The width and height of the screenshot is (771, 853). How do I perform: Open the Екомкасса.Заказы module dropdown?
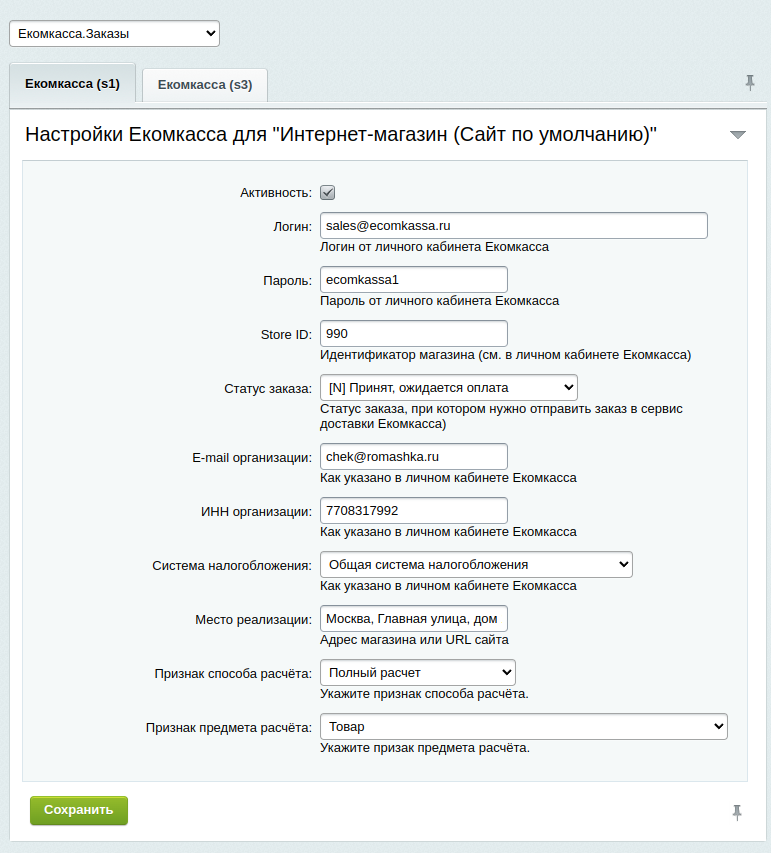click(x=114, y=34)
